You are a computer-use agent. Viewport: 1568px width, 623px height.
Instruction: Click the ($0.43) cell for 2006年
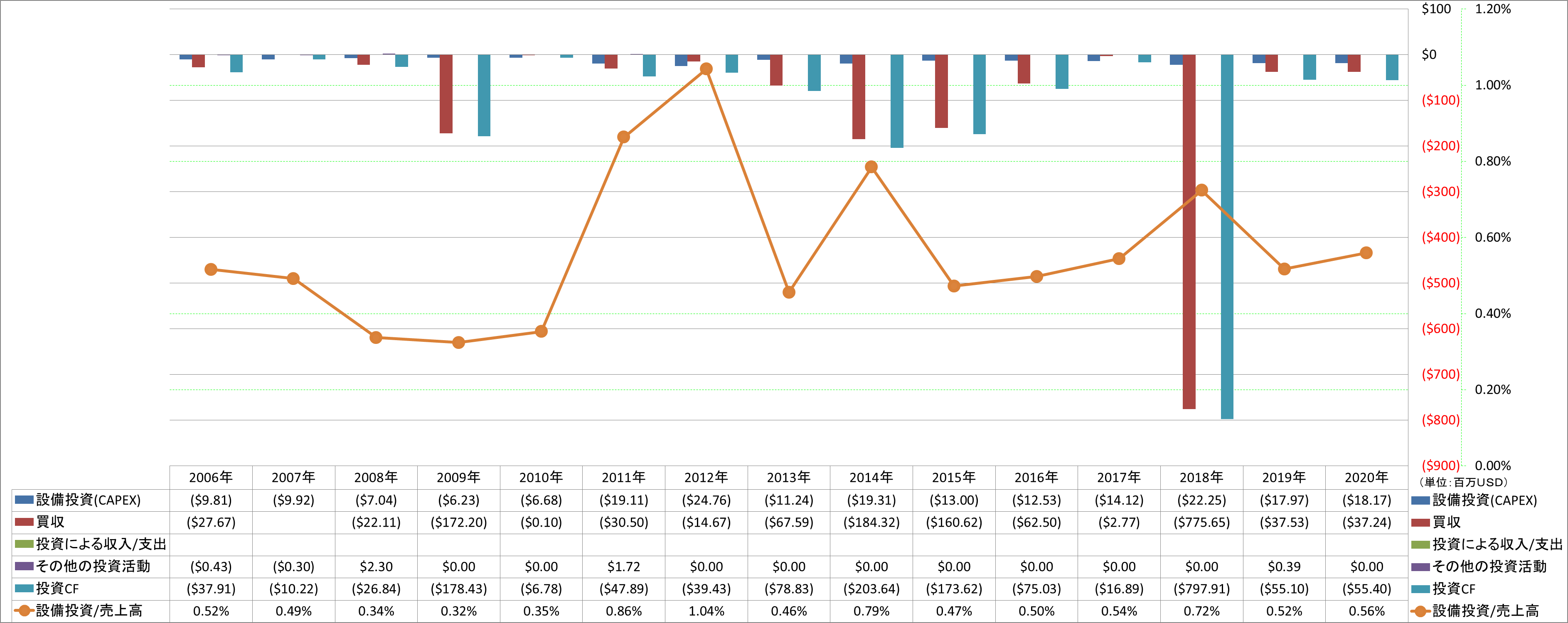pos(211,567)
